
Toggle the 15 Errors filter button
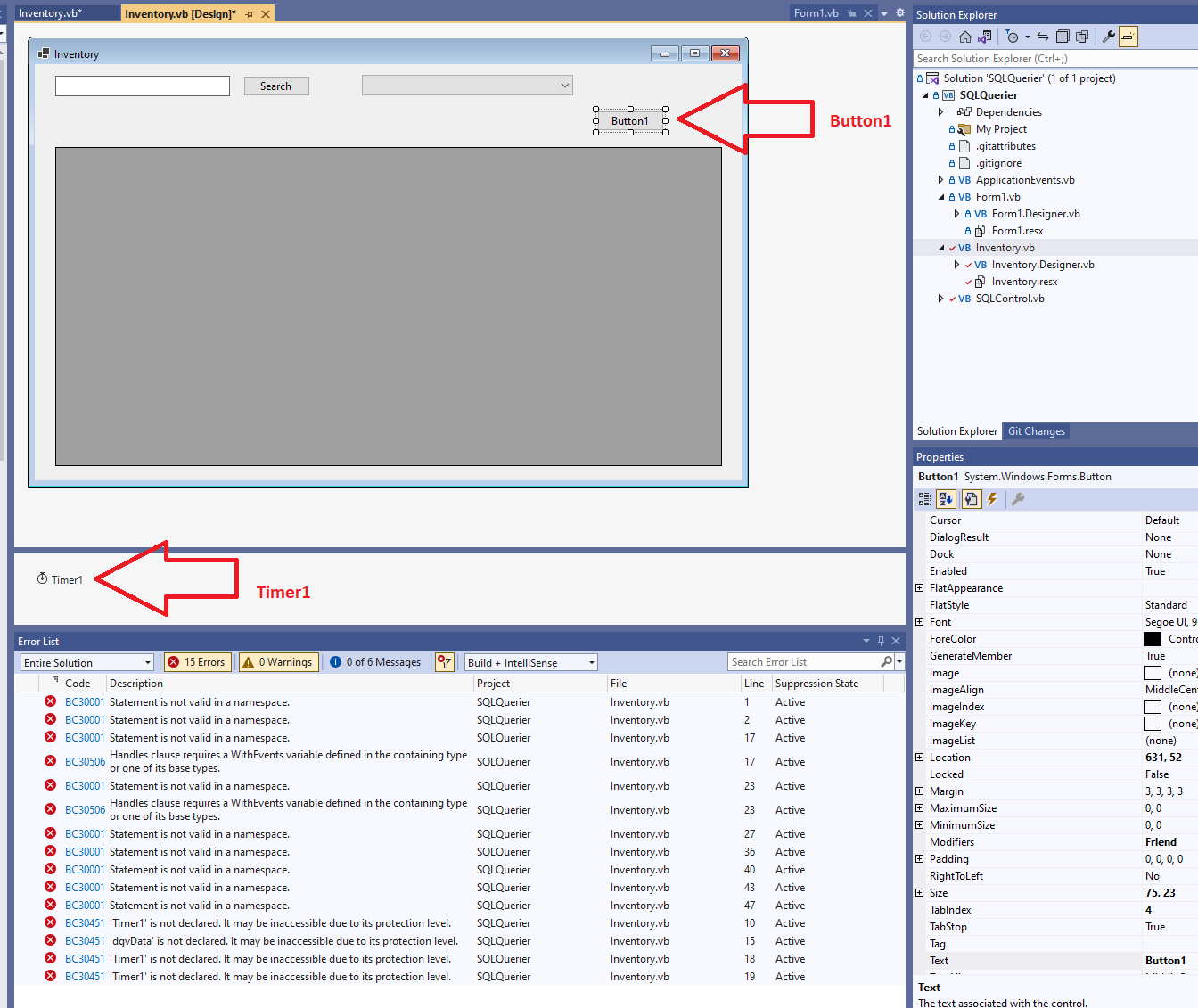tap(197, 662)
